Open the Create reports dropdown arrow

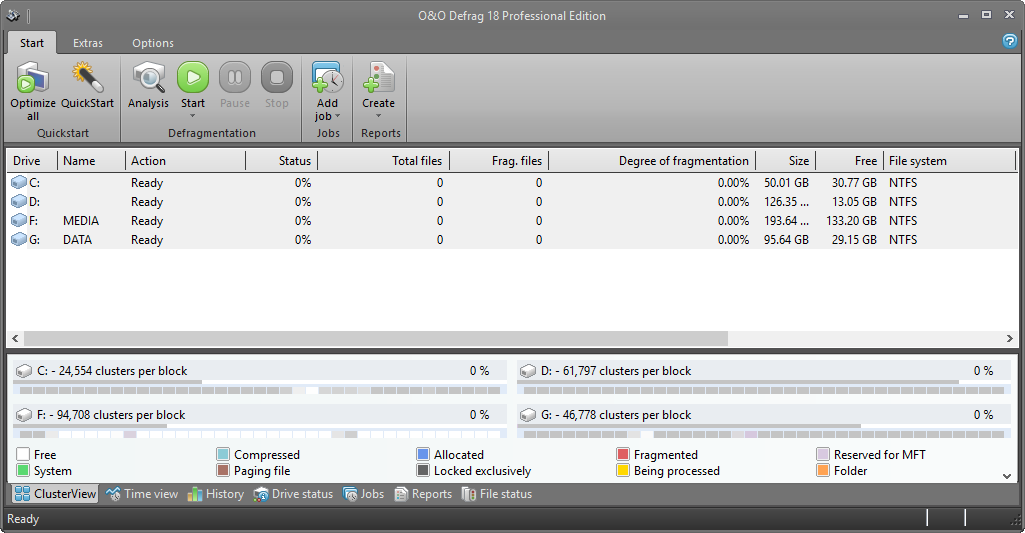click(378, 116)
